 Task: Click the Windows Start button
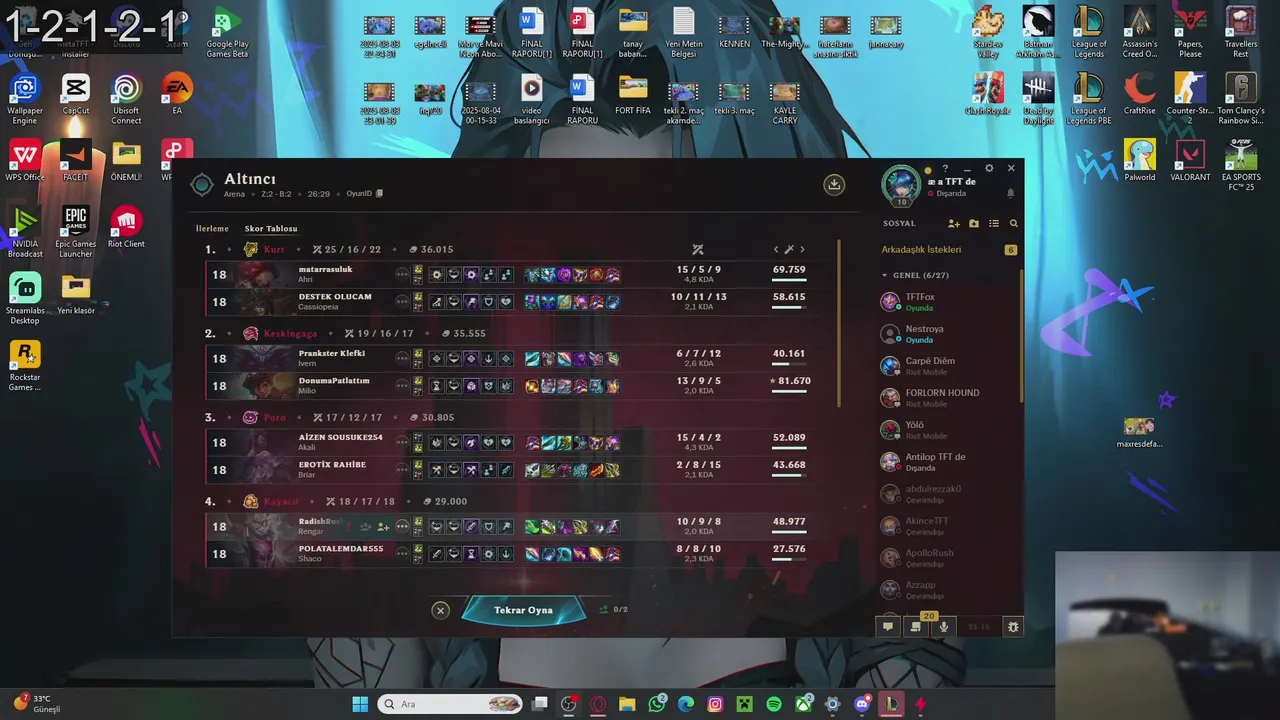[360, 704]
